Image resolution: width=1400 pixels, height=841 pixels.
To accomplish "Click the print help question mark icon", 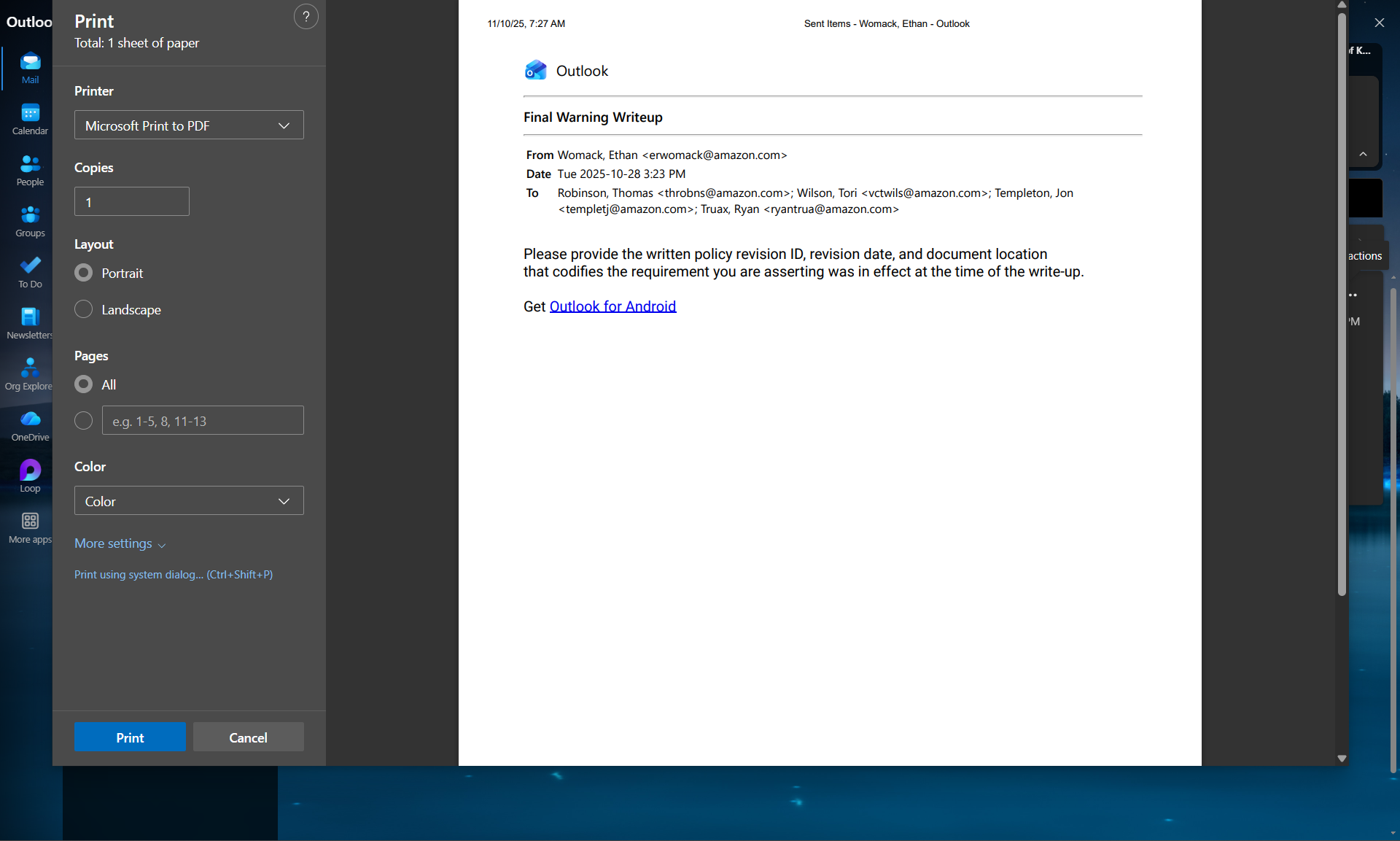I will 306,17.
